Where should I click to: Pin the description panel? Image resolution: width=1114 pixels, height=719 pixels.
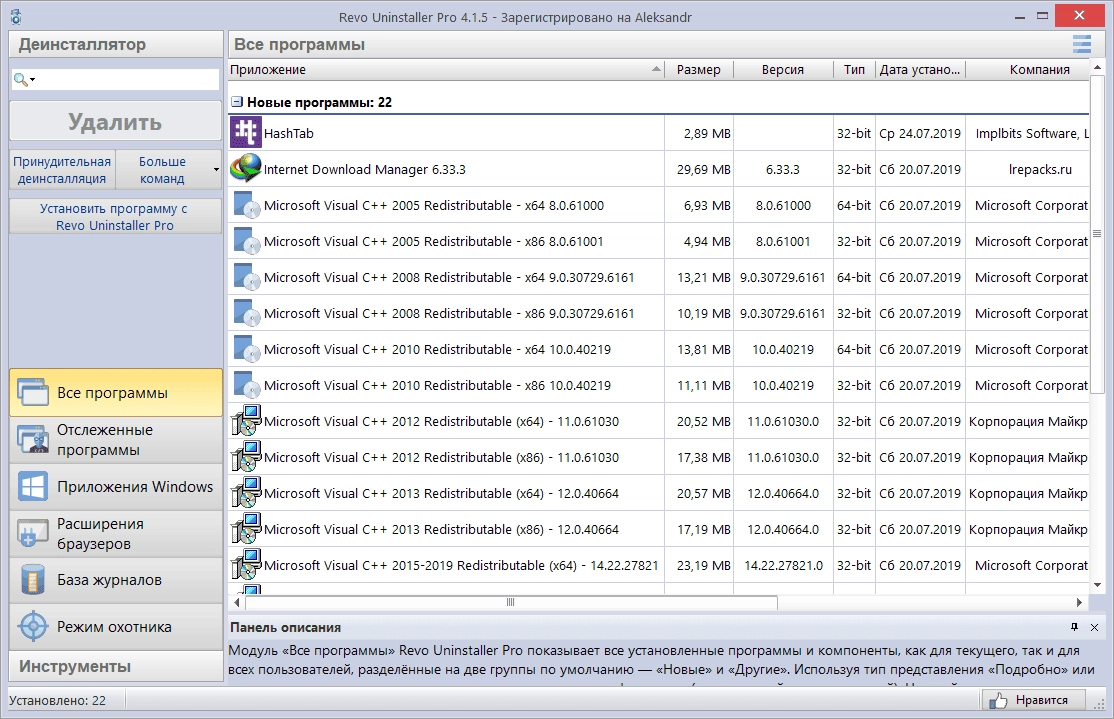point(1074,627)
